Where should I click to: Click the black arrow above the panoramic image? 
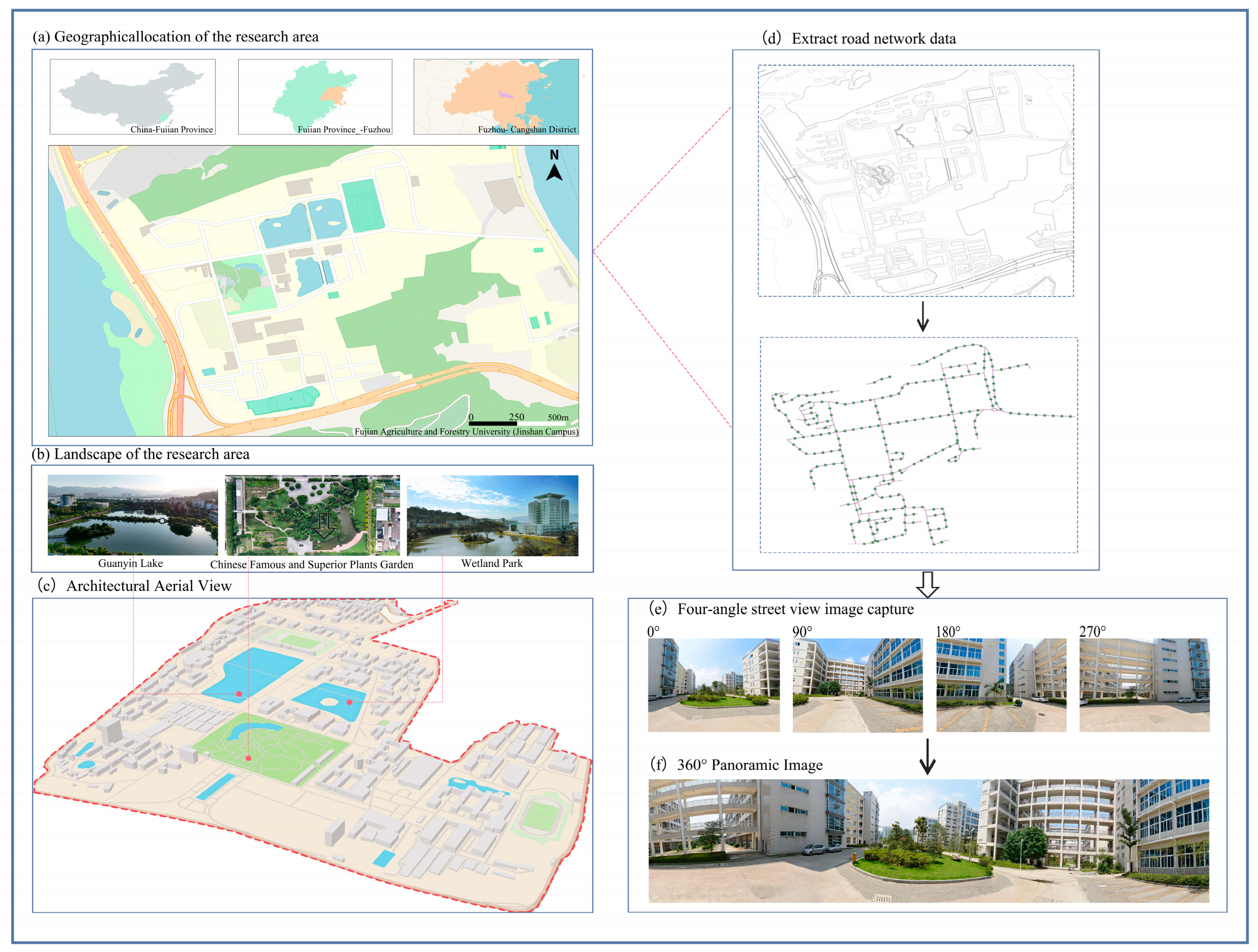(x=927, y=757)
